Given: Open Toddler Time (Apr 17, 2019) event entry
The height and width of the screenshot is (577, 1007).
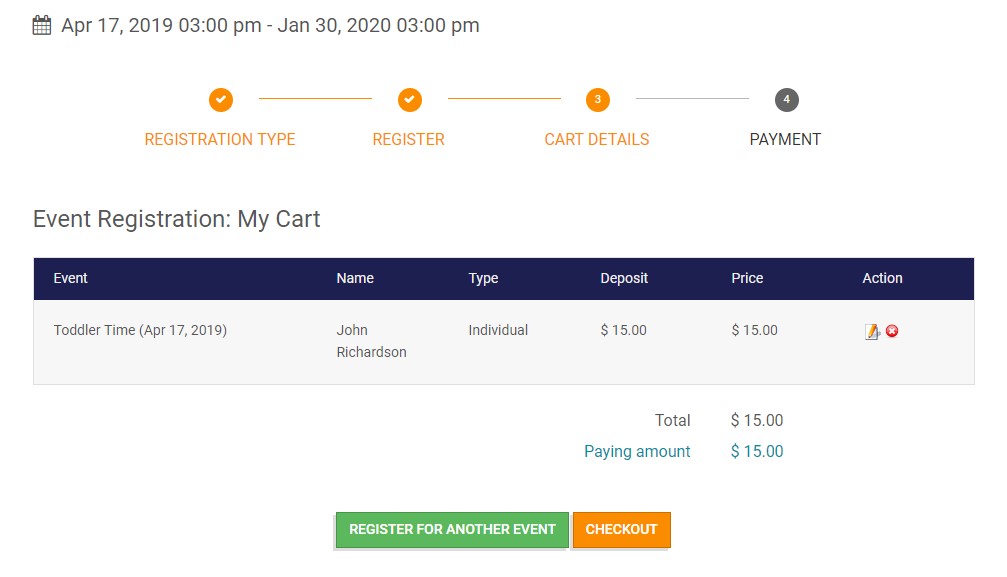Looking at the screenshot, I should tap(140, 330).
